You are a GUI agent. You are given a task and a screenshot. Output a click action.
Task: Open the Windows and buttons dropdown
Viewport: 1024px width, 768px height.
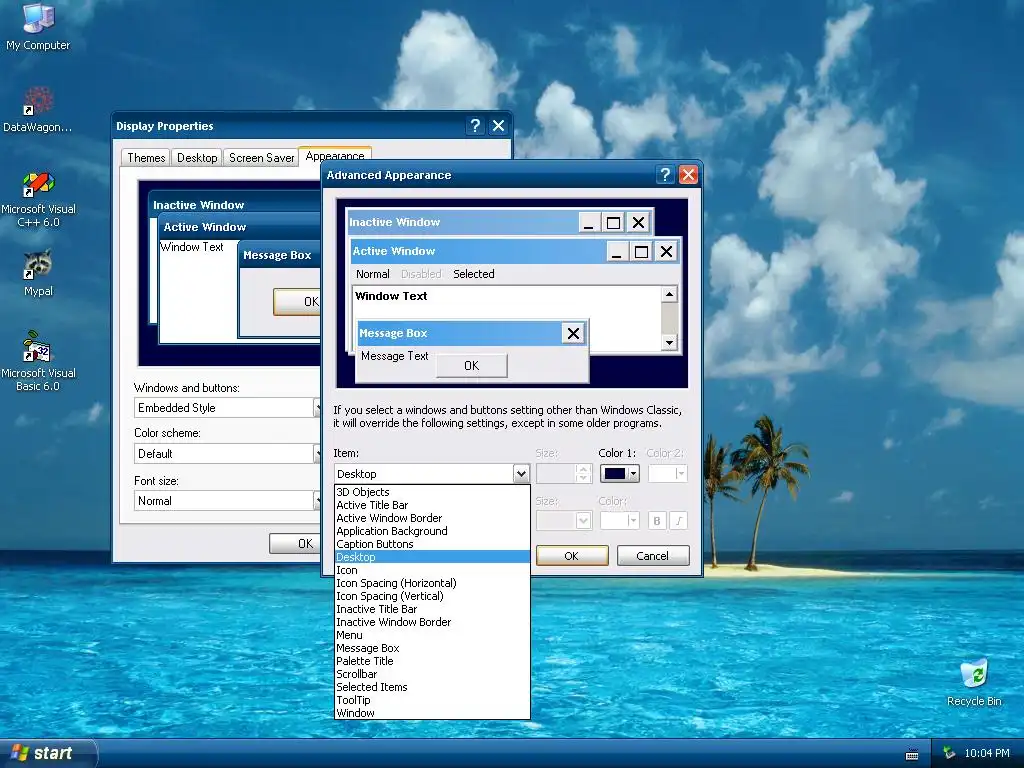[x=227, y=408]
